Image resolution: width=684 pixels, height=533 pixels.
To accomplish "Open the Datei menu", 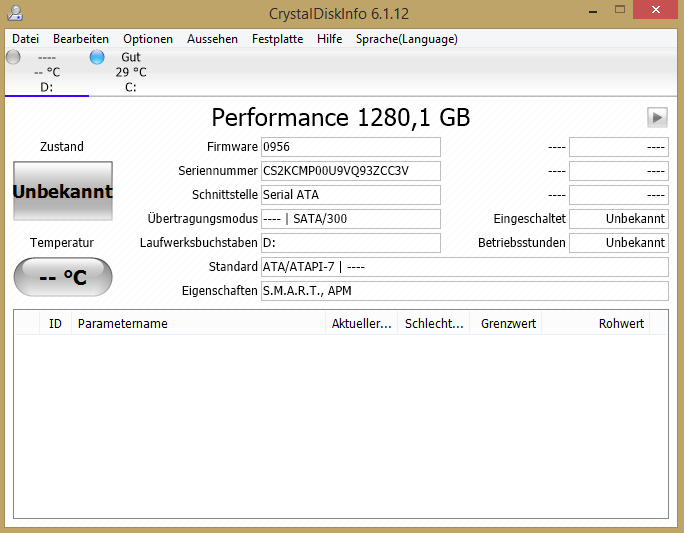I will click(25, 39).
